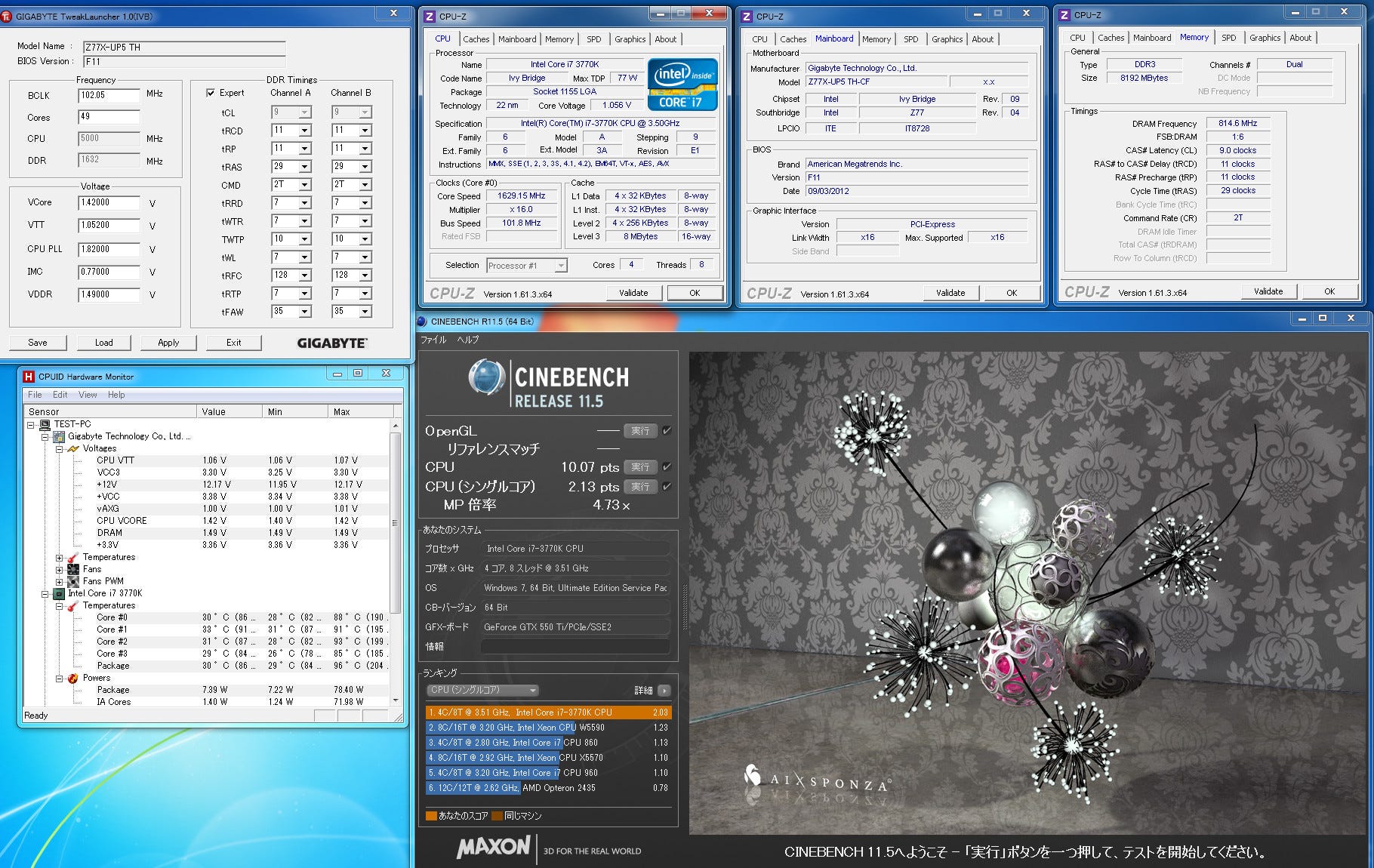
Task: Click the Fans icon in Hardware Monitor
Action: point(73,569)
